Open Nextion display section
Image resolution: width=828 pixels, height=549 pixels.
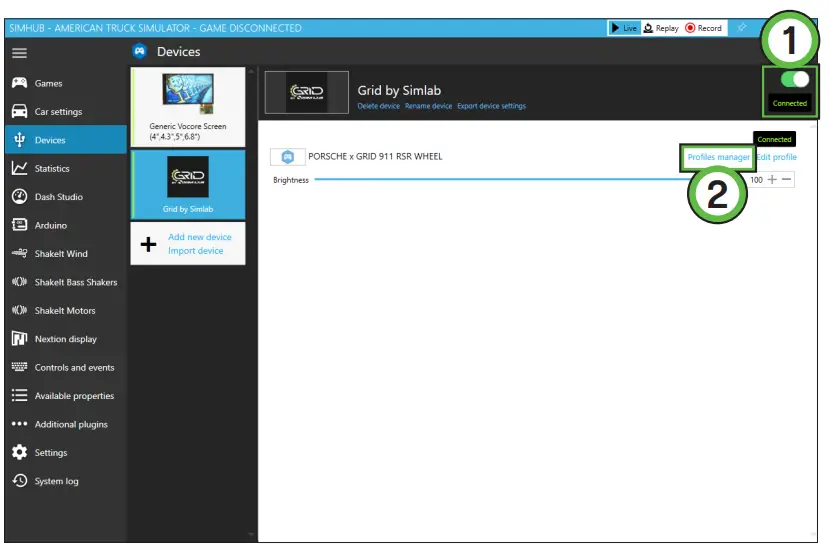65,338
